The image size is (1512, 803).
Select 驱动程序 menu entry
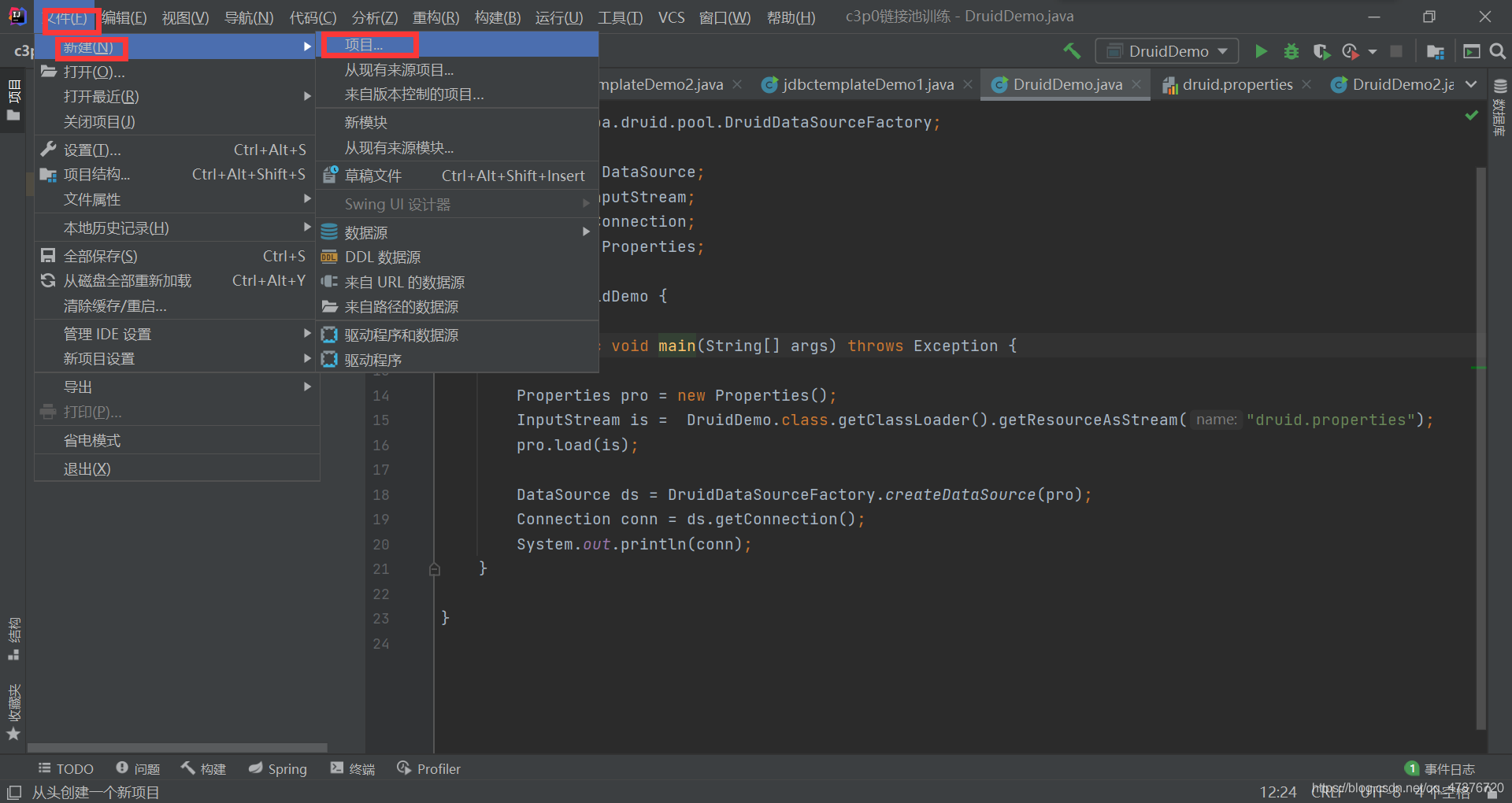457,360
